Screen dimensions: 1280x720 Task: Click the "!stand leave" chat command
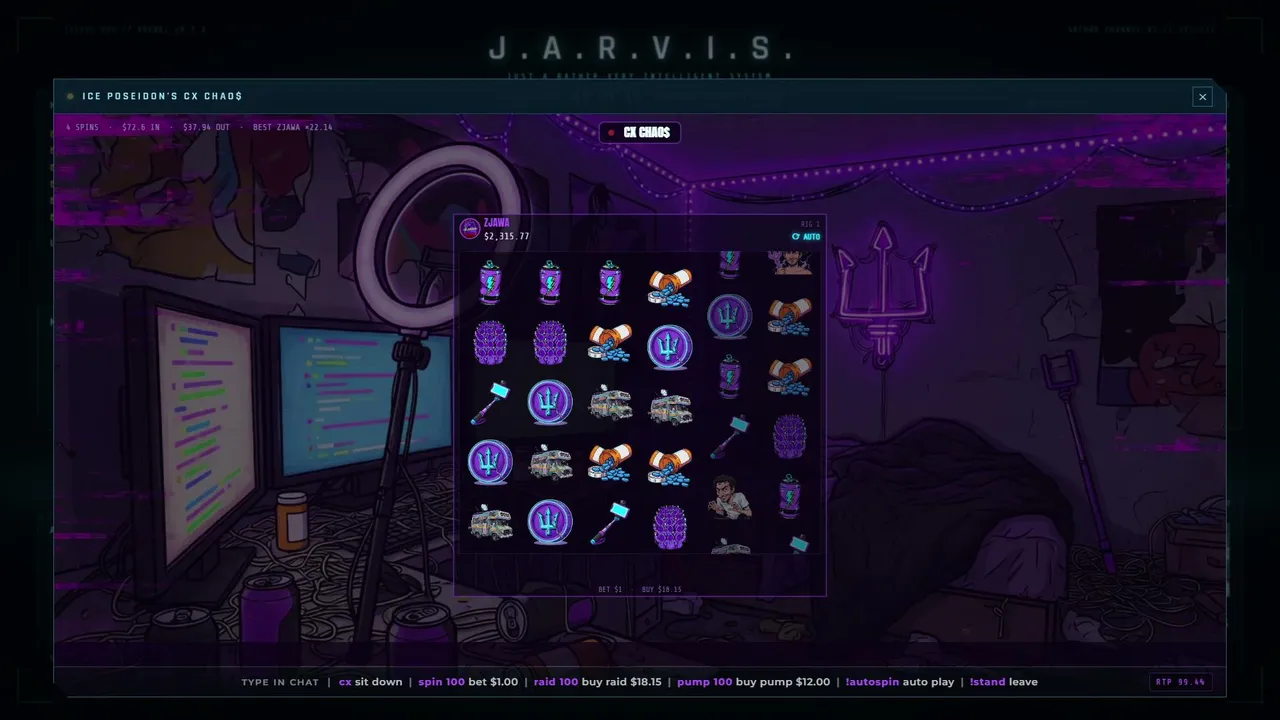[x=1003, y=682]
